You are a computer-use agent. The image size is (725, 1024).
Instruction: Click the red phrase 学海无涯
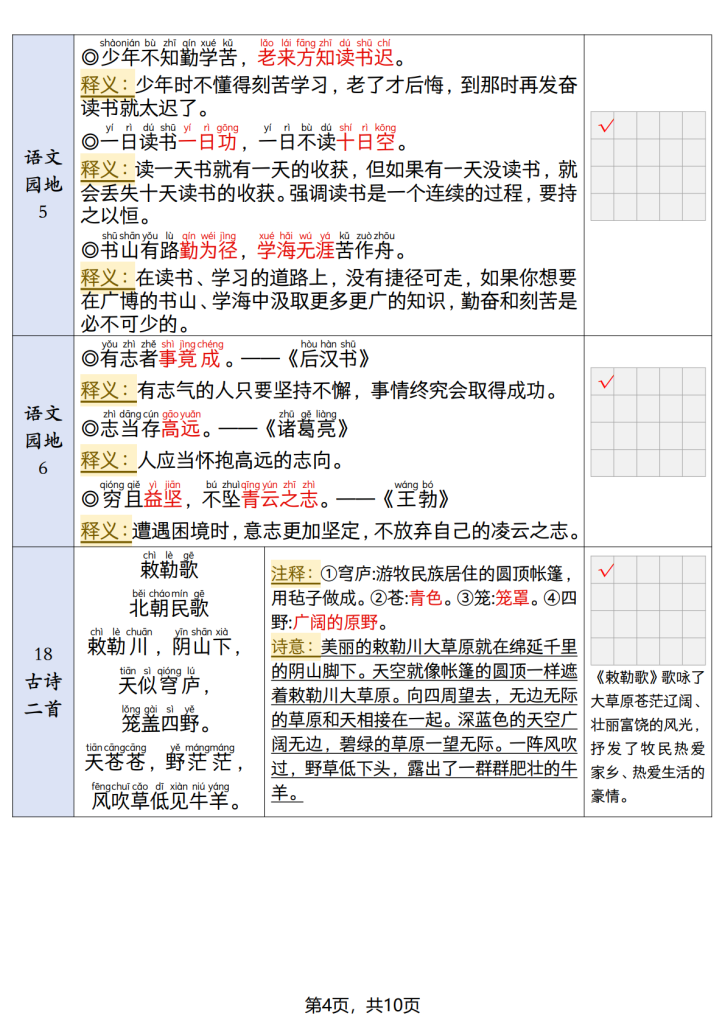point(295,249)
